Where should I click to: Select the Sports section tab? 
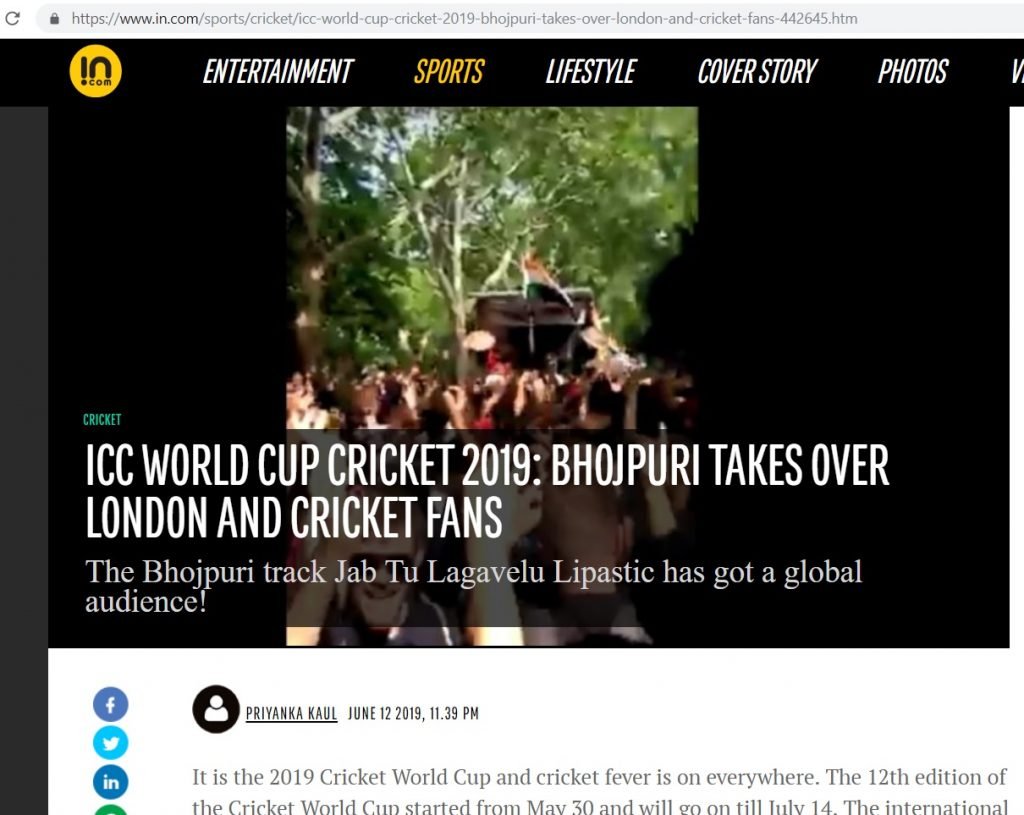click(x=449, y=72)
